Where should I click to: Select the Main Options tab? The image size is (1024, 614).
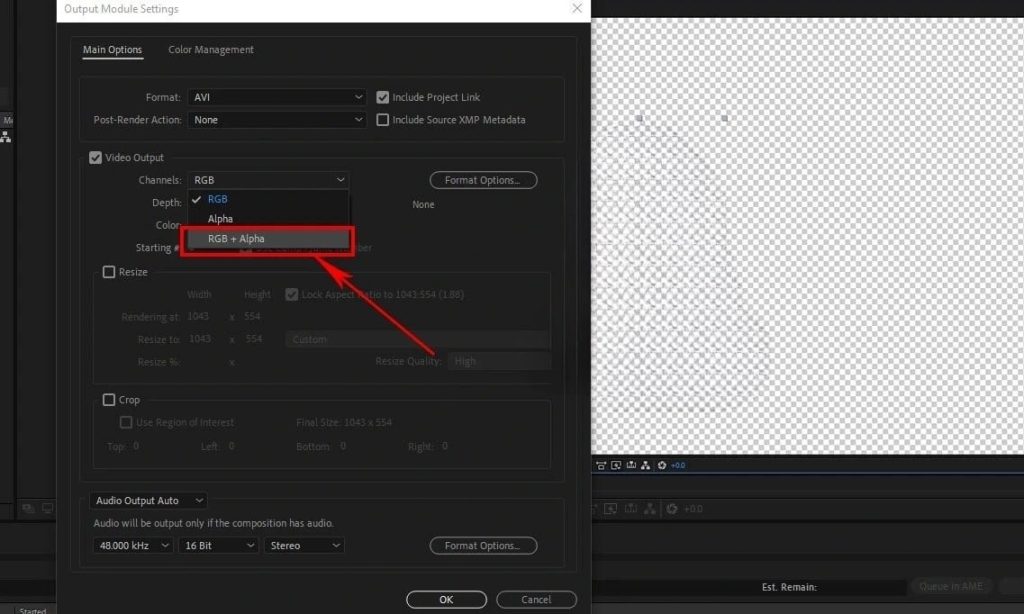pos(112,49)
